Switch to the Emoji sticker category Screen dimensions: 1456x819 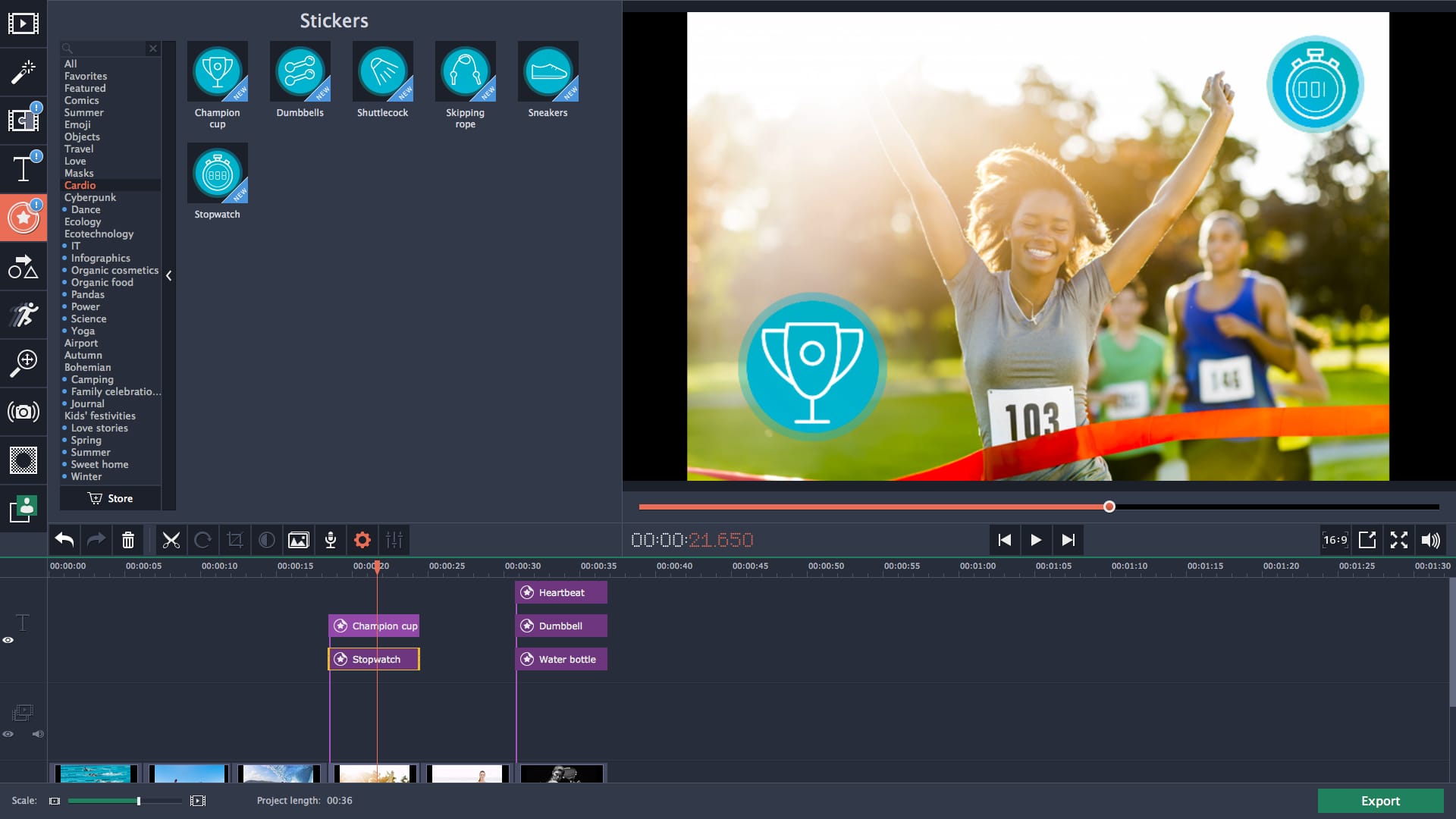coord(77,124)
